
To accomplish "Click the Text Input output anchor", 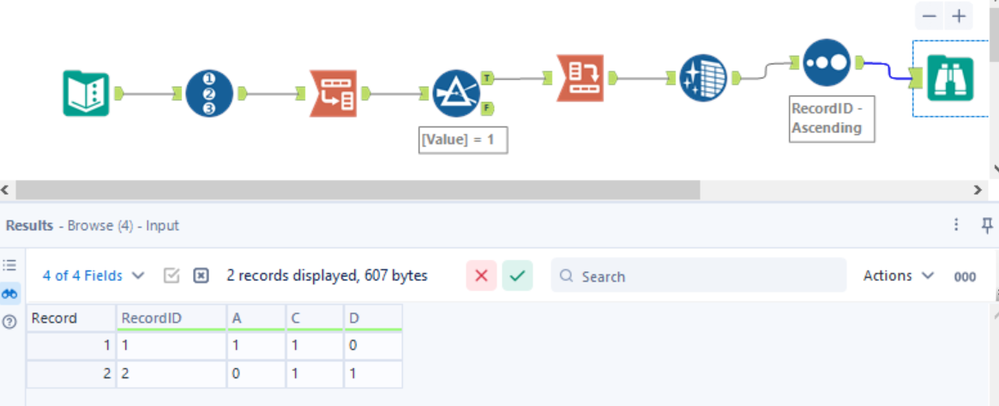I will coord(118,94).
